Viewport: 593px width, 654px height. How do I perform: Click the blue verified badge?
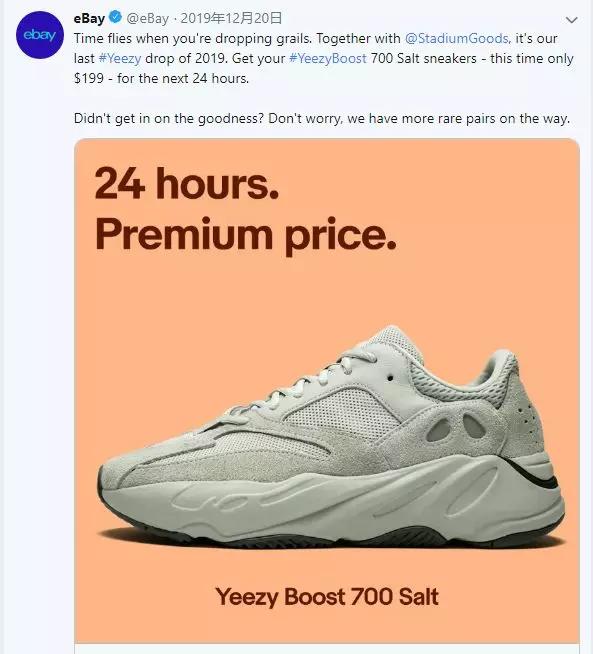(115, 18)
